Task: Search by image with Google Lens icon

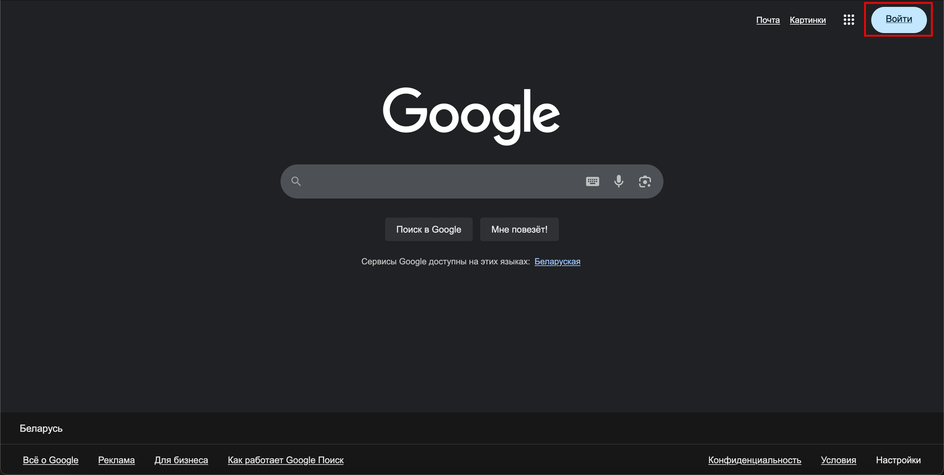Action: (645, 181)
